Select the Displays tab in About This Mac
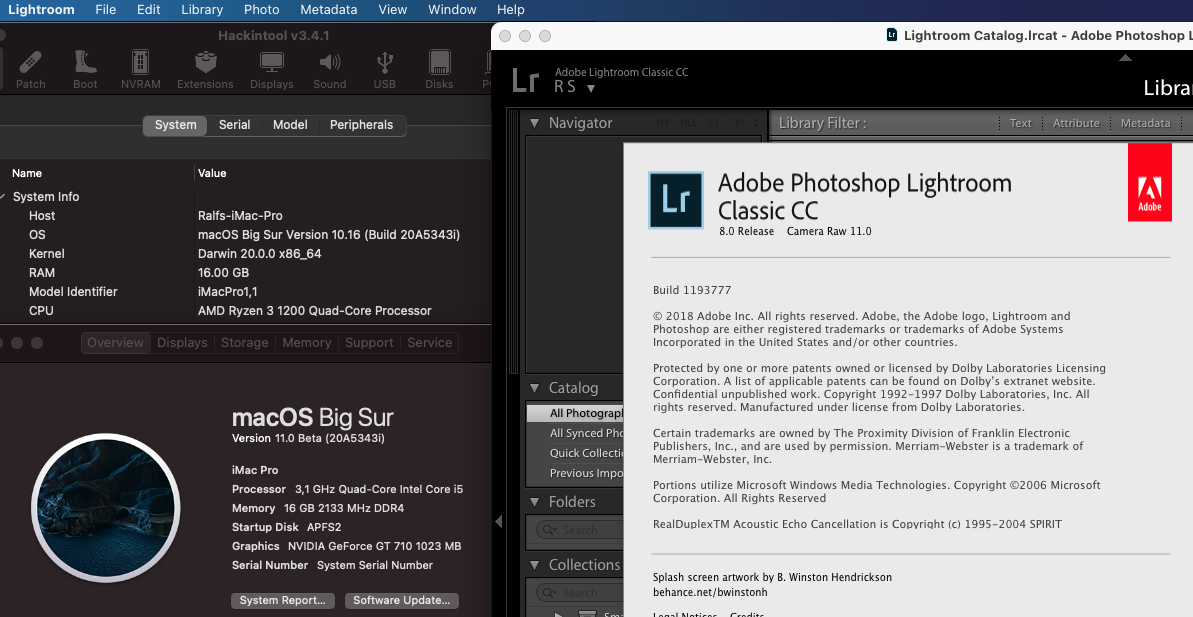The width and height of the screenshot is (1193, 617). [182, 342]
